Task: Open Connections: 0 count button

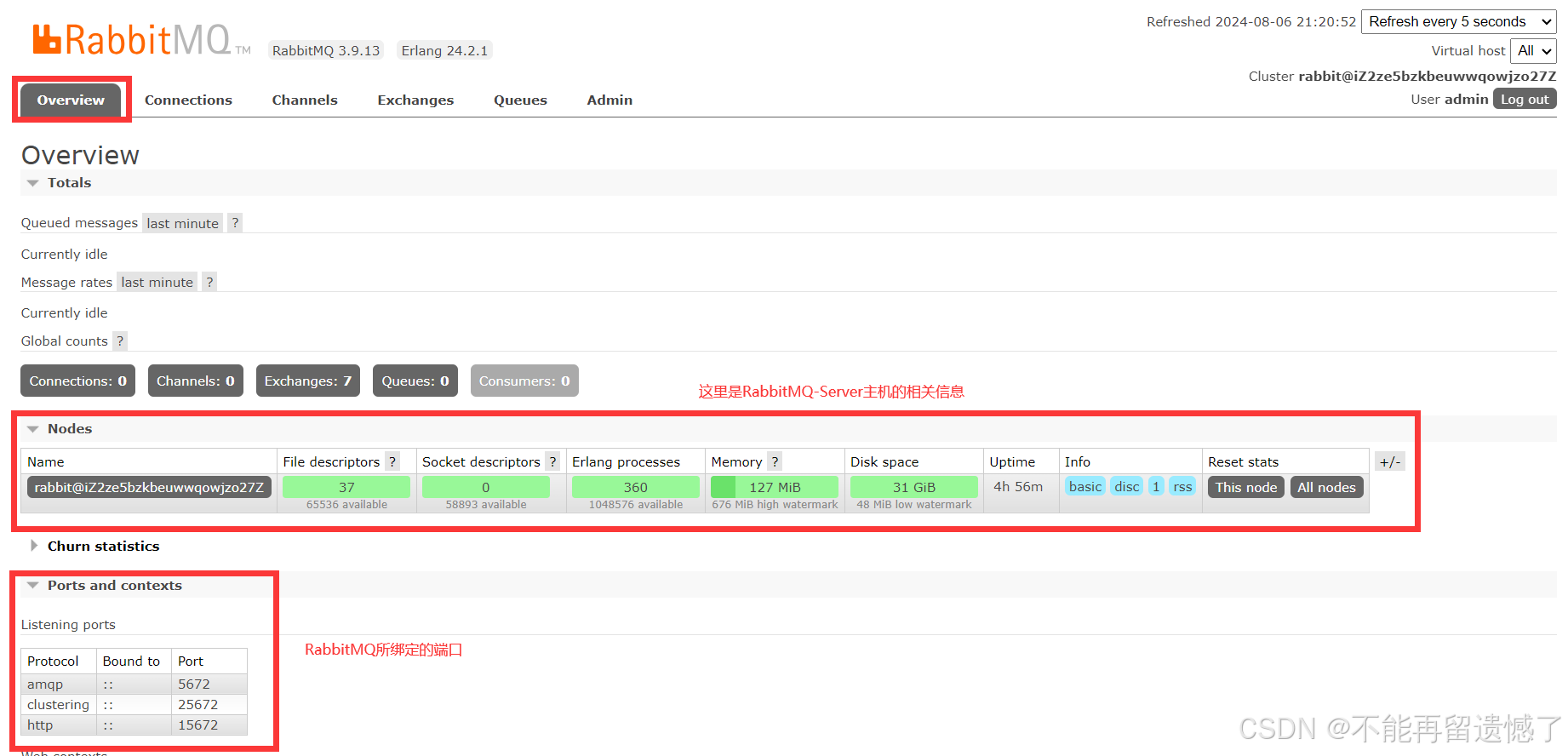Action: coord(77,381)
